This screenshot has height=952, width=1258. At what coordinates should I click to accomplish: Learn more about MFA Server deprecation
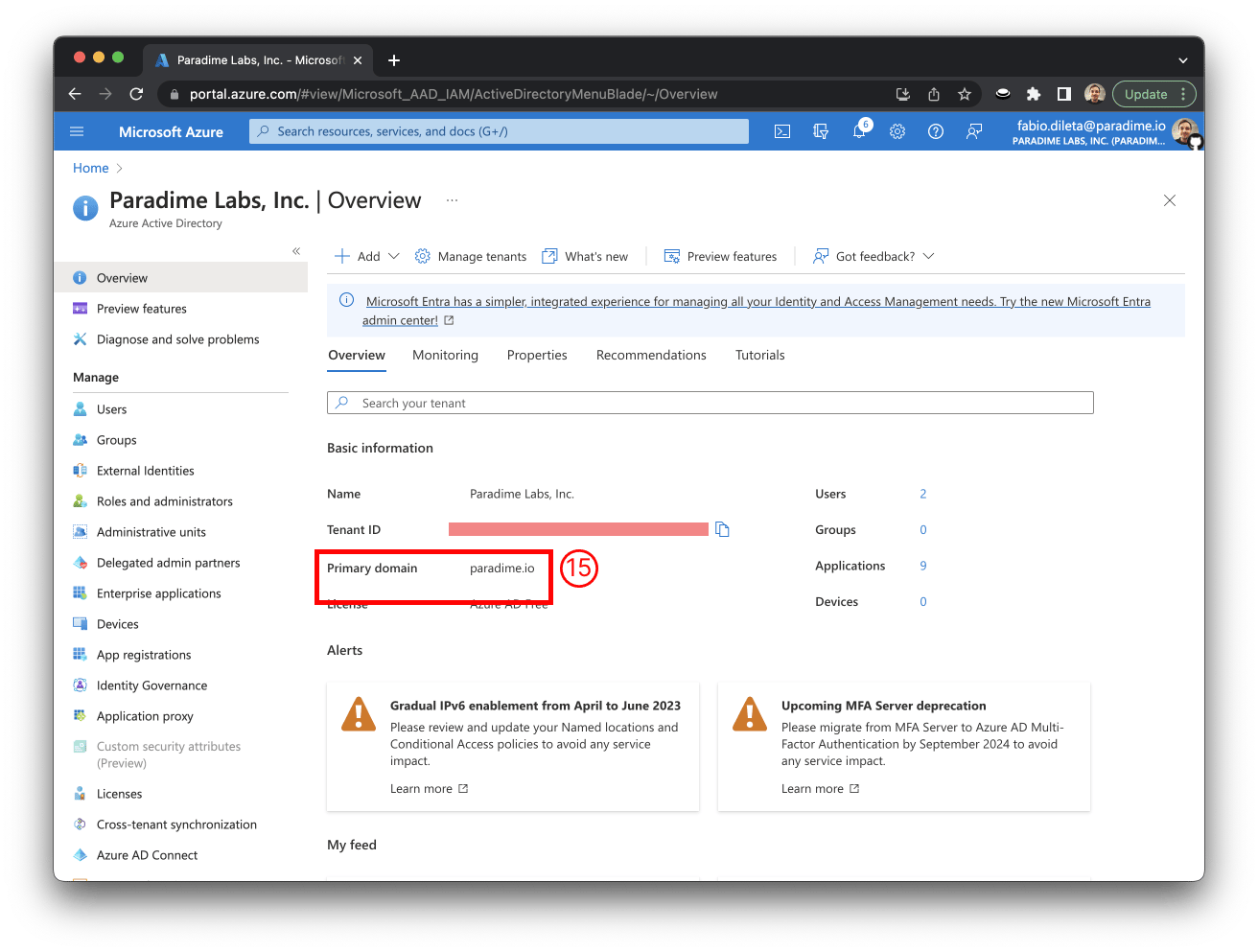point(820,789)
